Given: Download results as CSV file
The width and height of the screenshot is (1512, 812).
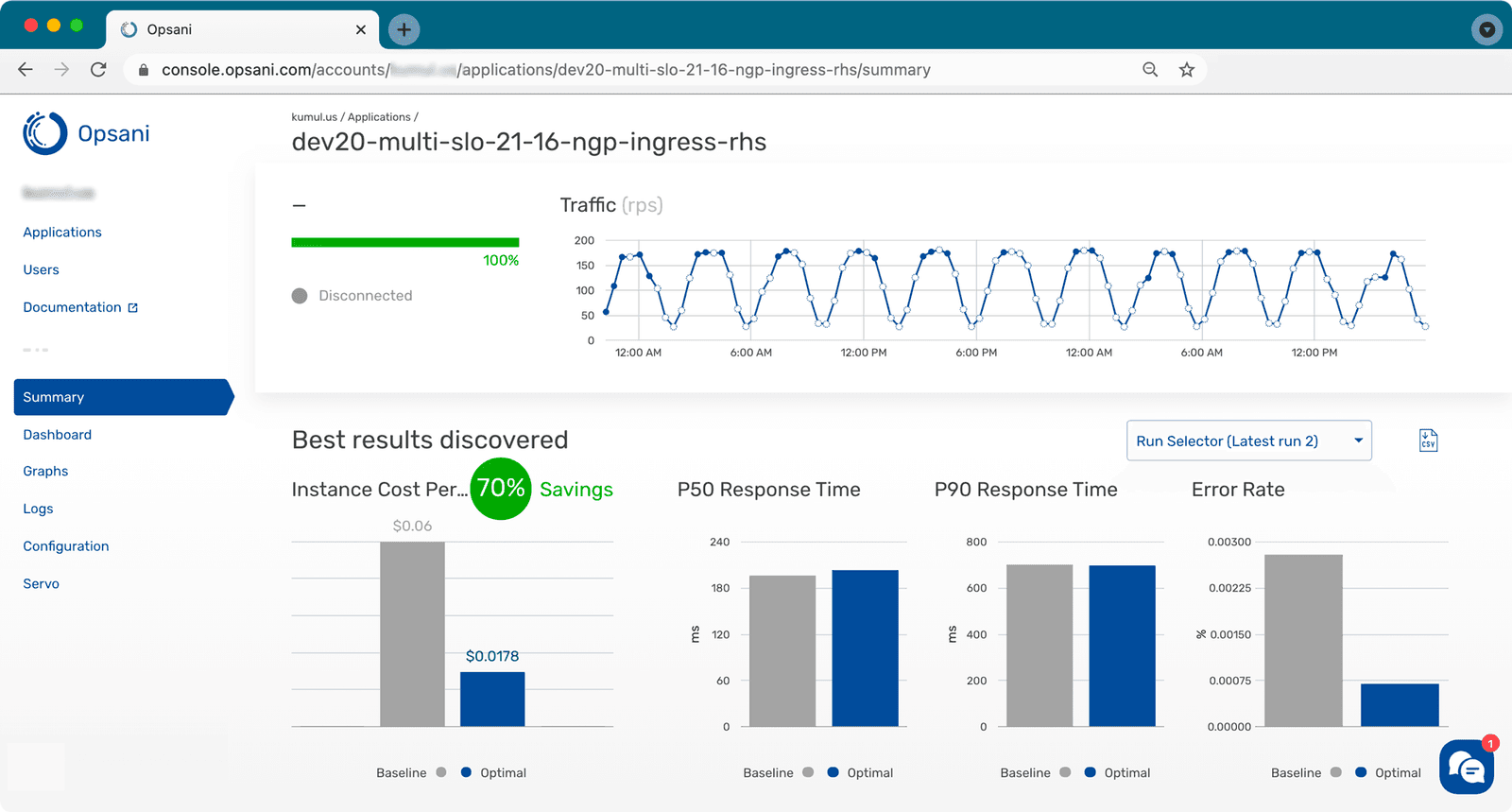Looking at the screenshot, I should pos(1428,441).
